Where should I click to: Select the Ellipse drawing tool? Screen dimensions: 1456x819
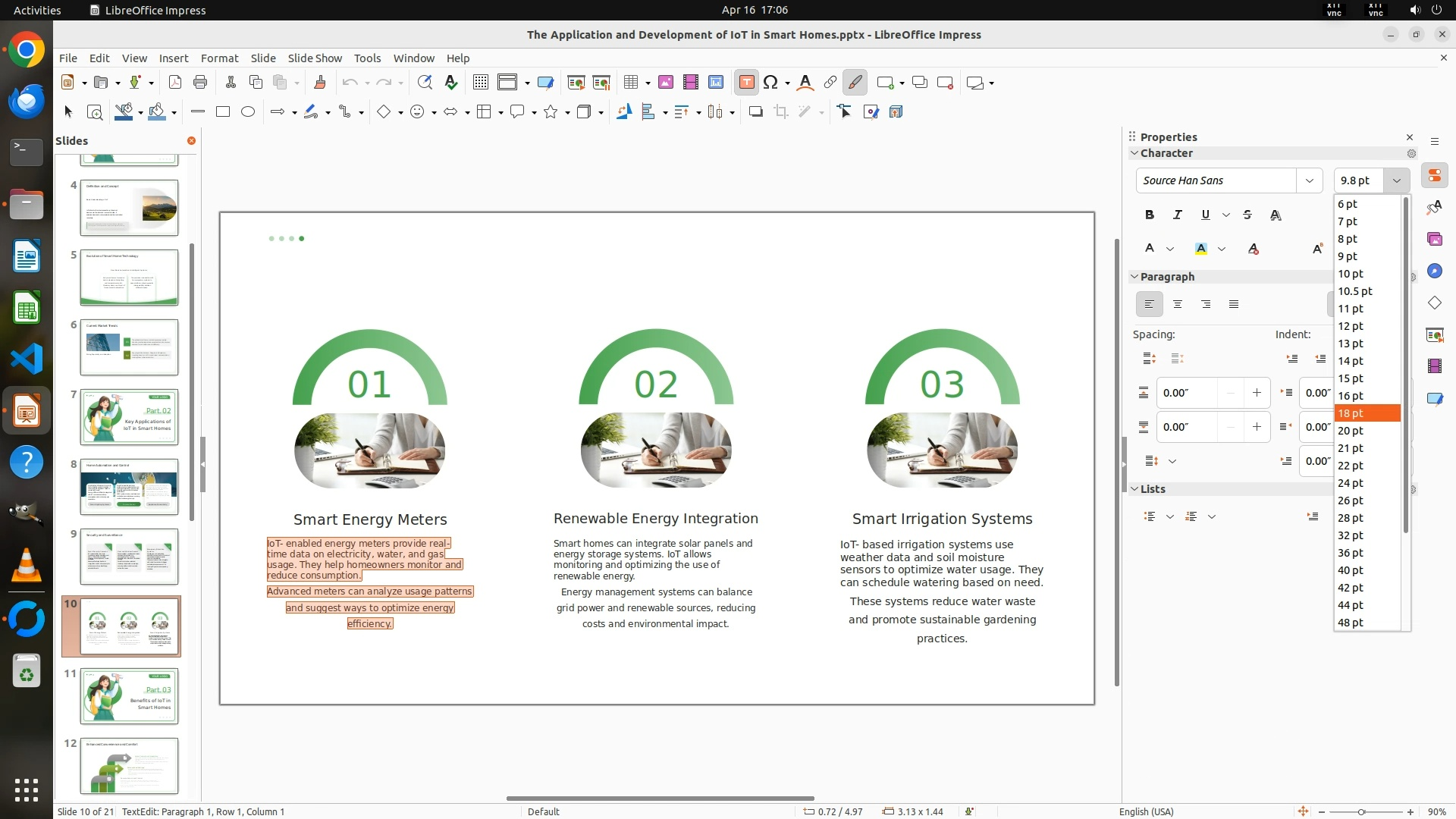(x=248, y=112)
